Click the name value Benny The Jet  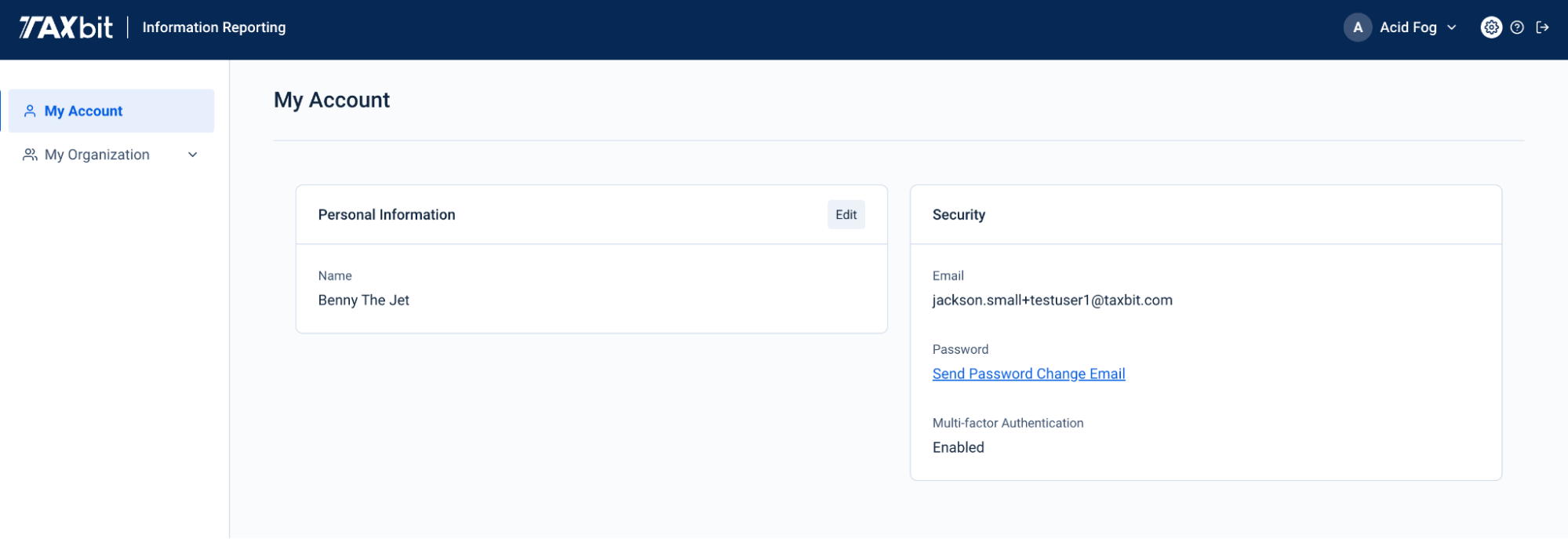tap(364, 300)
